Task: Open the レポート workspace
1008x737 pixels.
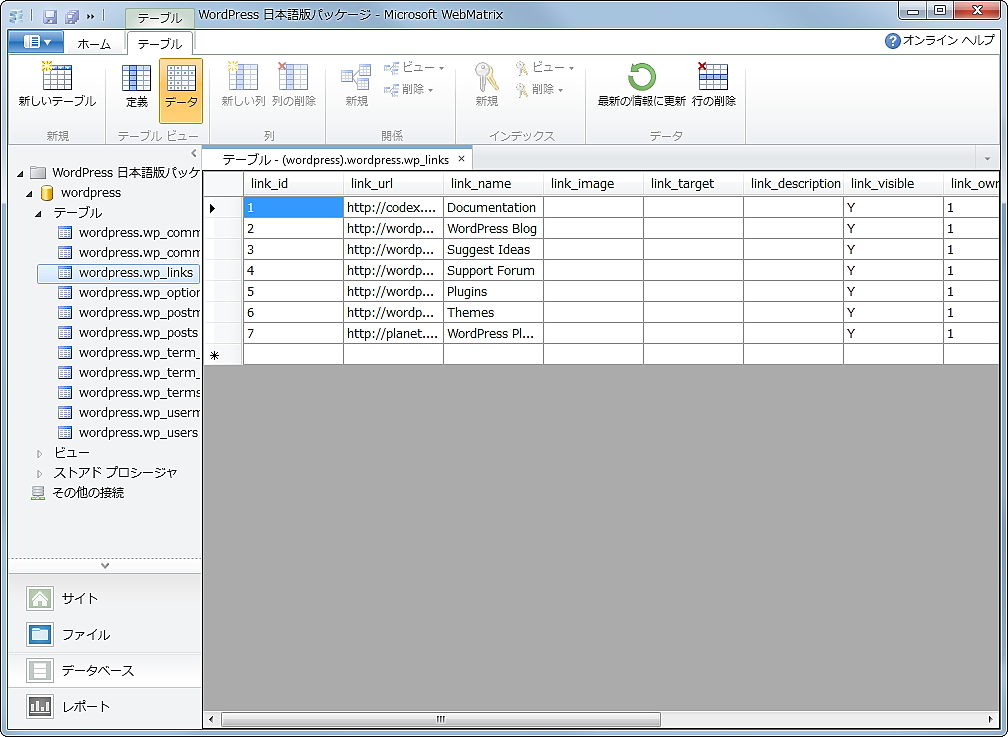Action: click(105, 706)
